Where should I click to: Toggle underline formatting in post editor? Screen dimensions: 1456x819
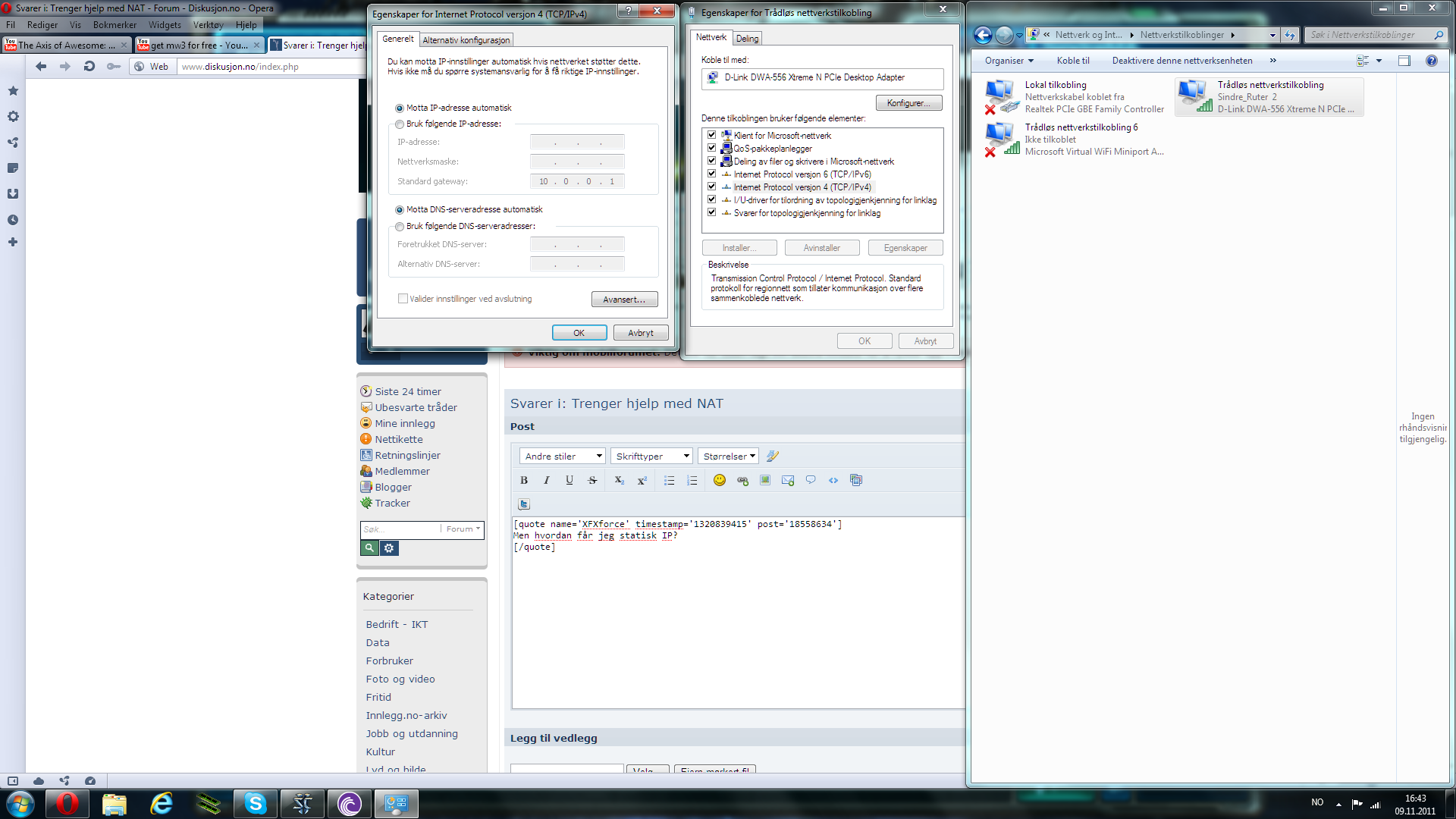(x=570, y=480)
